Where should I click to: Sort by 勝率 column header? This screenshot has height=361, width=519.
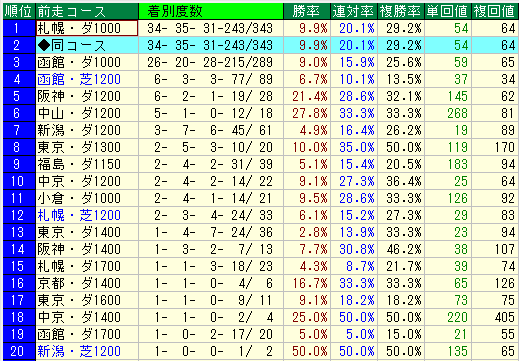click(307, 11)
